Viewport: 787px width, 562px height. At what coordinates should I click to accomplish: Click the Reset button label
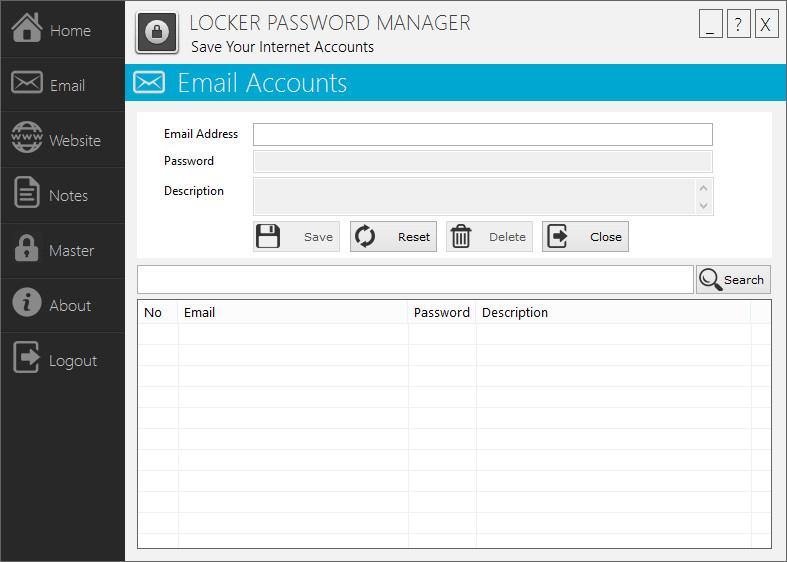click(414, 237)
